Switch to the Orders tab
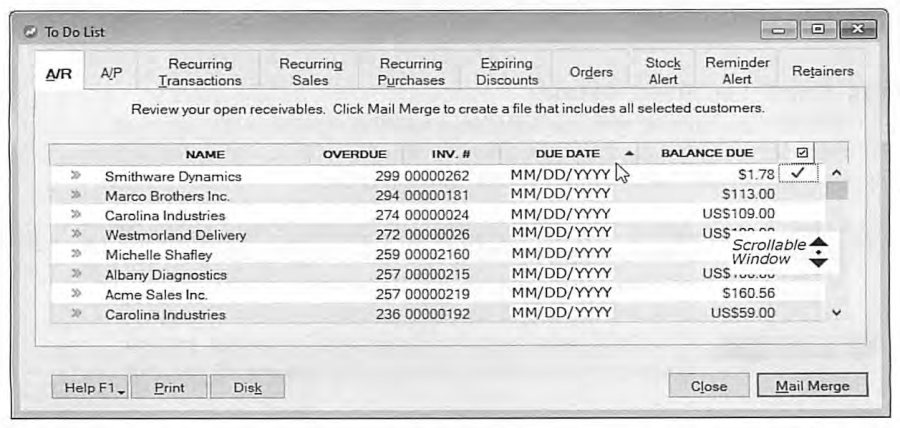 [591, 72]
